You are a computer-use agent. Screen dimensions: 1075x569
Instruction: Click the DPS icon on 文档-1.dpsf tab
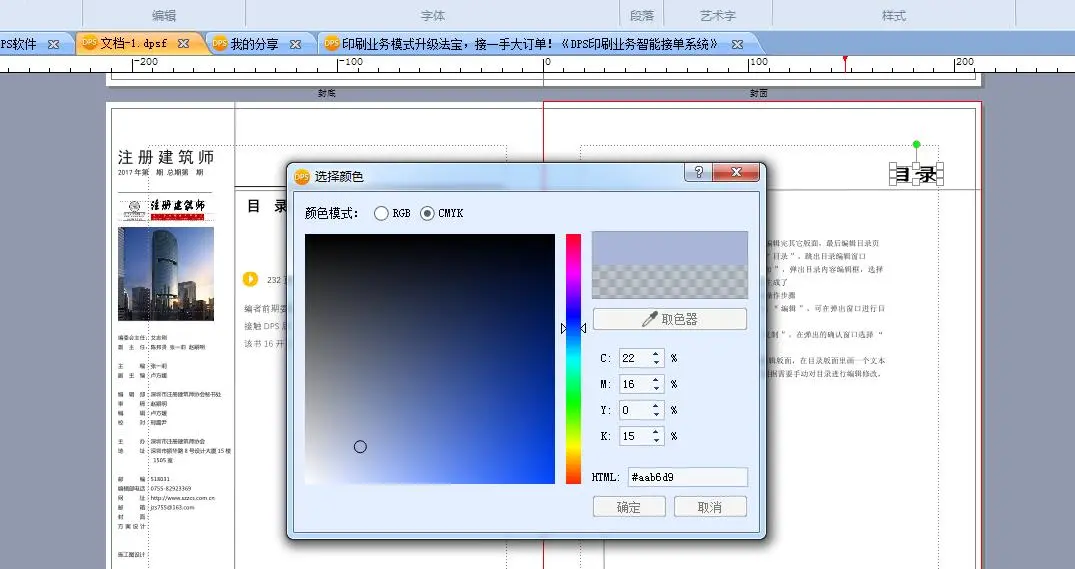pos(90,43)
